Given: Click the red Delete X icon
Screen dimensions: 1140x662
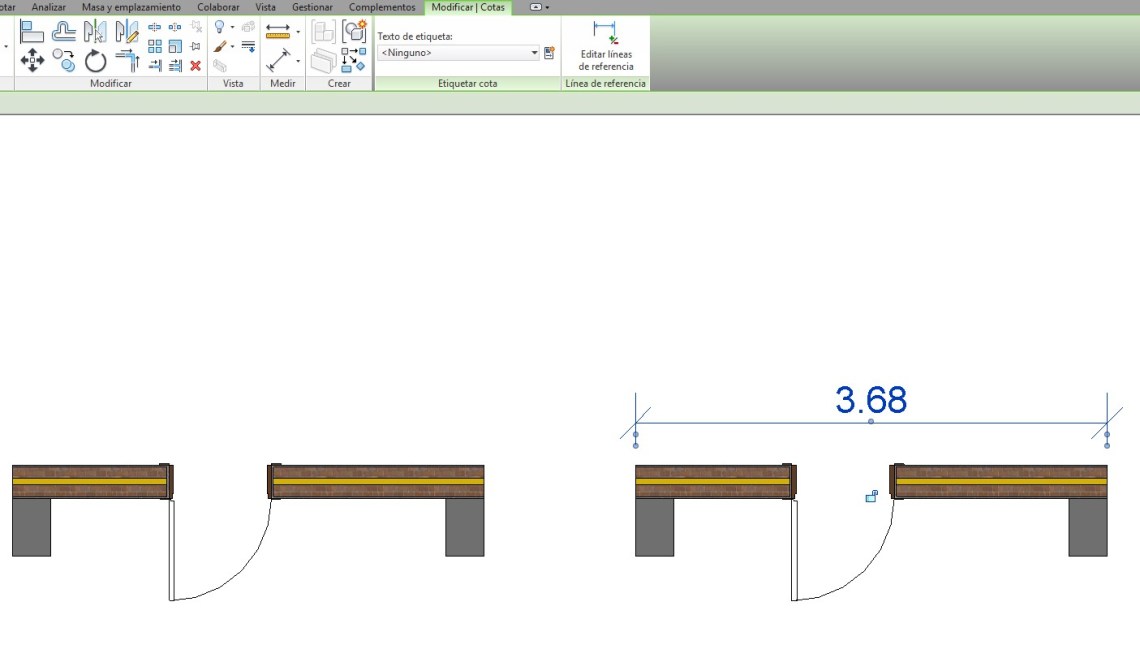Looking at the screenshot, I should tap(195, 66).
